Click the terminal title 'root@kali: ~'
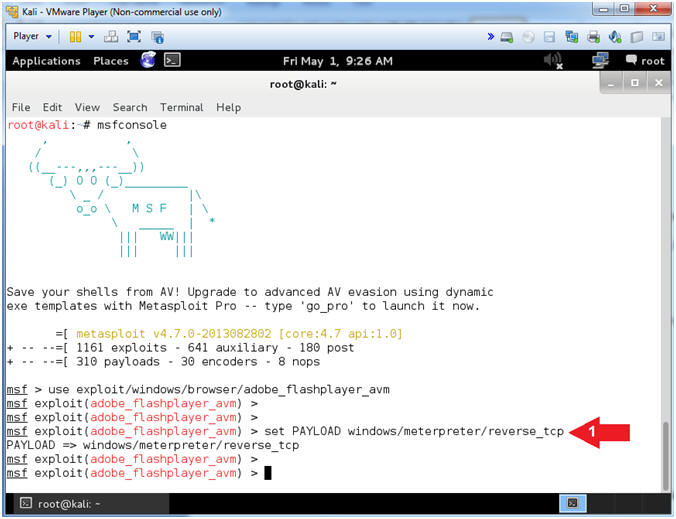Screen dimensions: 676x519 303,84
